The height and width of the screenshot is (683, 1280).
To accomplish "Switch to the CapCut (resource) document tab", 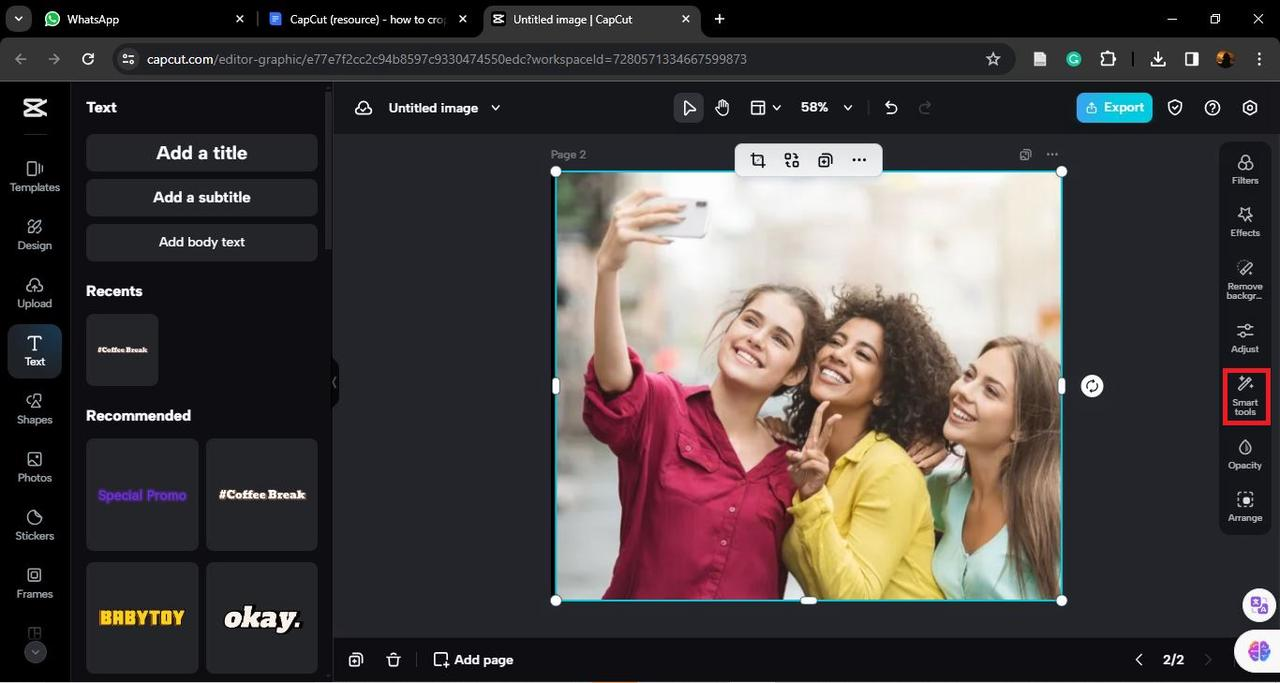I will pos(368,19).
